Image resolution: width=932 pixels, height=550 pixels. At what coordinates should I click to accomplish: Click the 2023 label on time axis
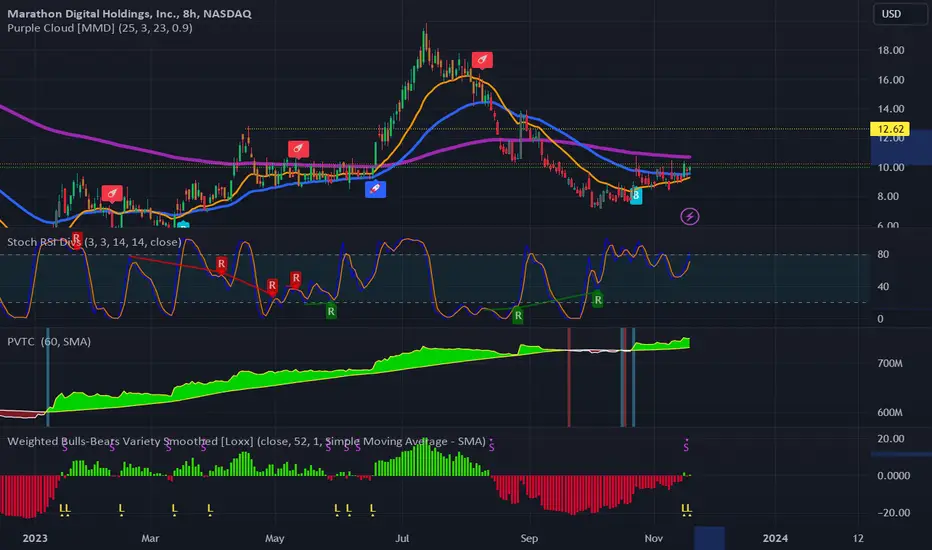click(x=35, y=538)
